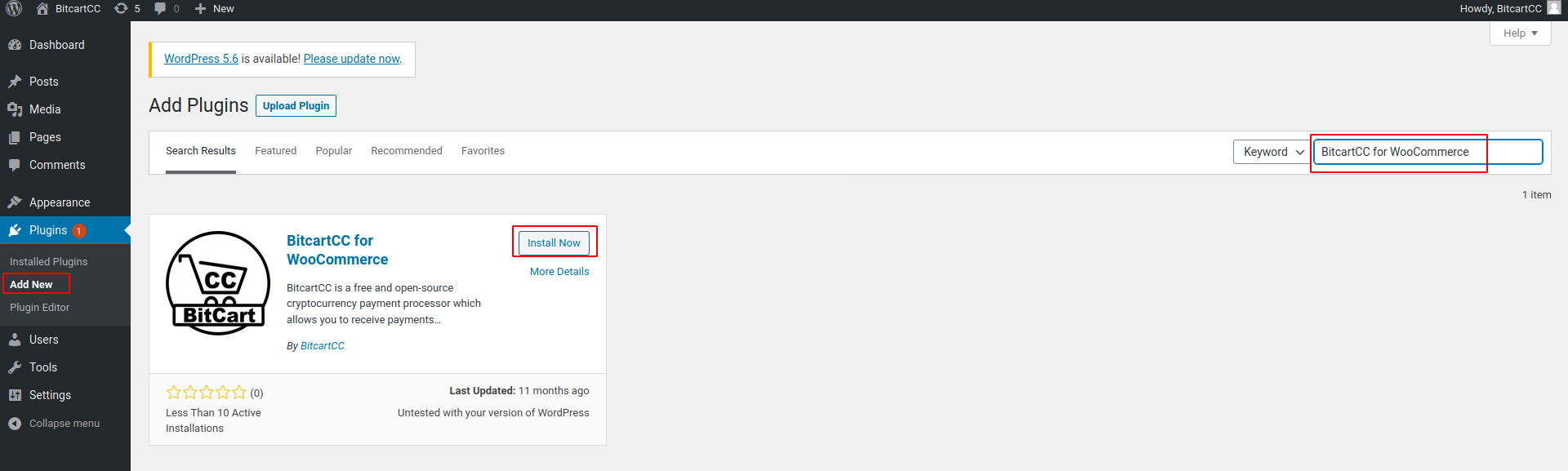Switch to the Favorites tab
The height and width of the screenshot is (471, 1568).
[x=483, y=151]
